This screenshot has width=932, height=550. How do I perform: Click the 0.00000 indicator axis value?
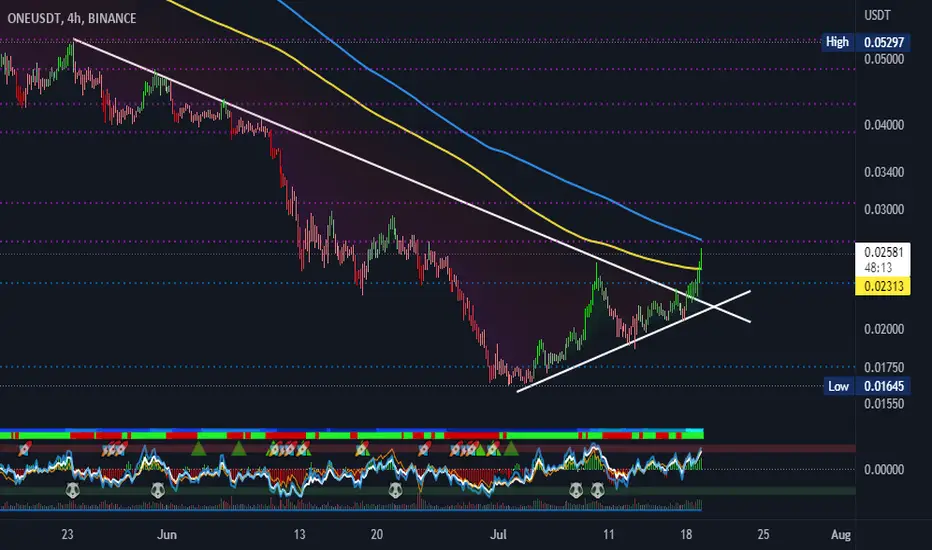(884, 470)
